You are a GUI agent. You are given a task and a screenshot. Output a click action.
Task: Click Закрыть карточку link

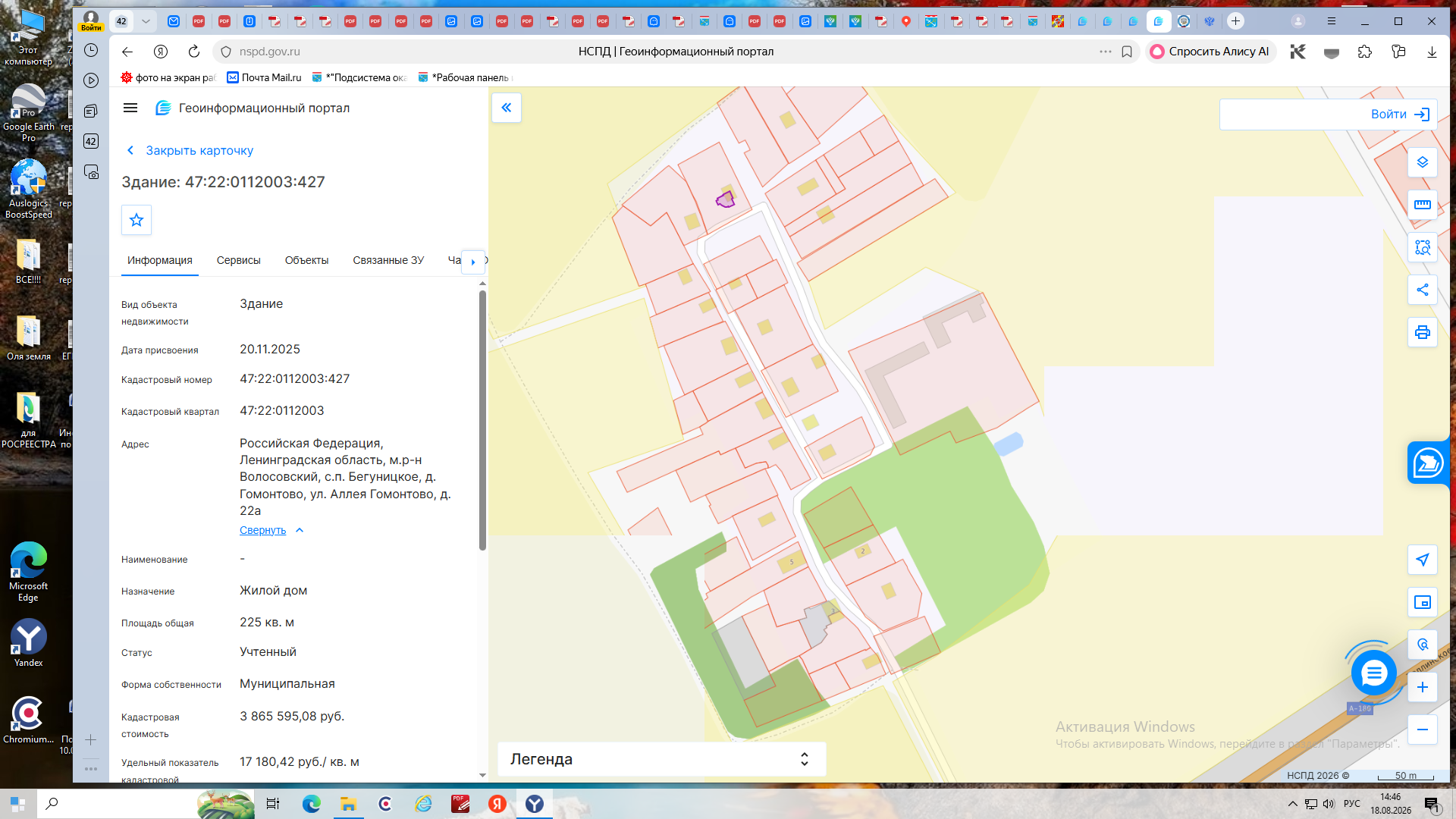(199, 150)
